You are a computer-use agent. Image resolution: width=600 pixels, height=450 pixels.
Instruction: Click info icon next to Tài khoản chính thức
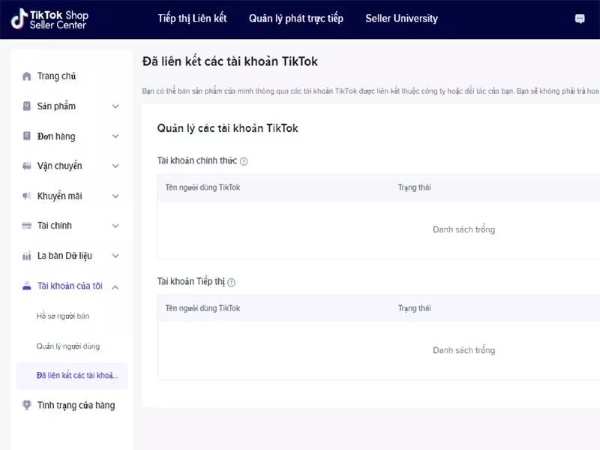pos(244,161)
